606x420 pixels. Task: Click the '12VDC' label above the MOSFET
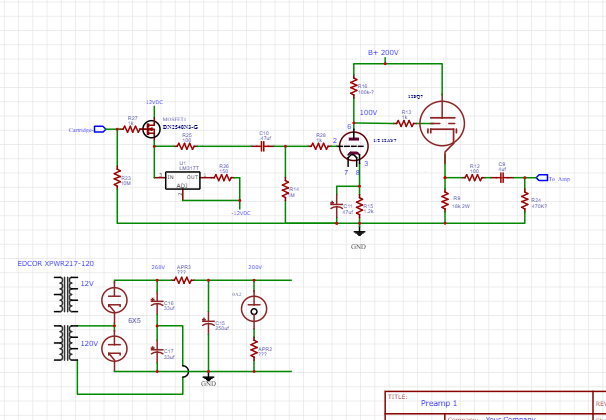pyautogui.click(x=154, y=102)
